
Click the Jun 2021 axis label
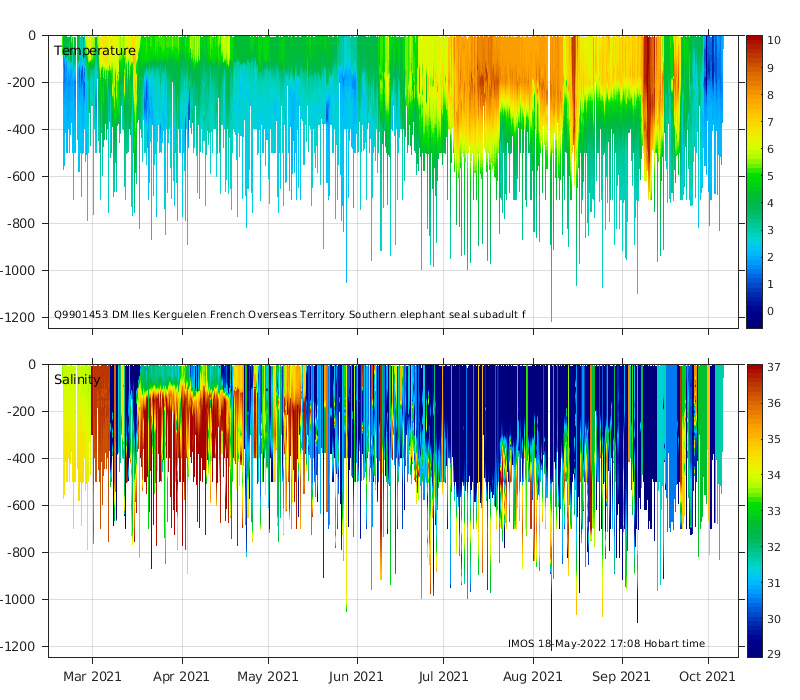356,677
